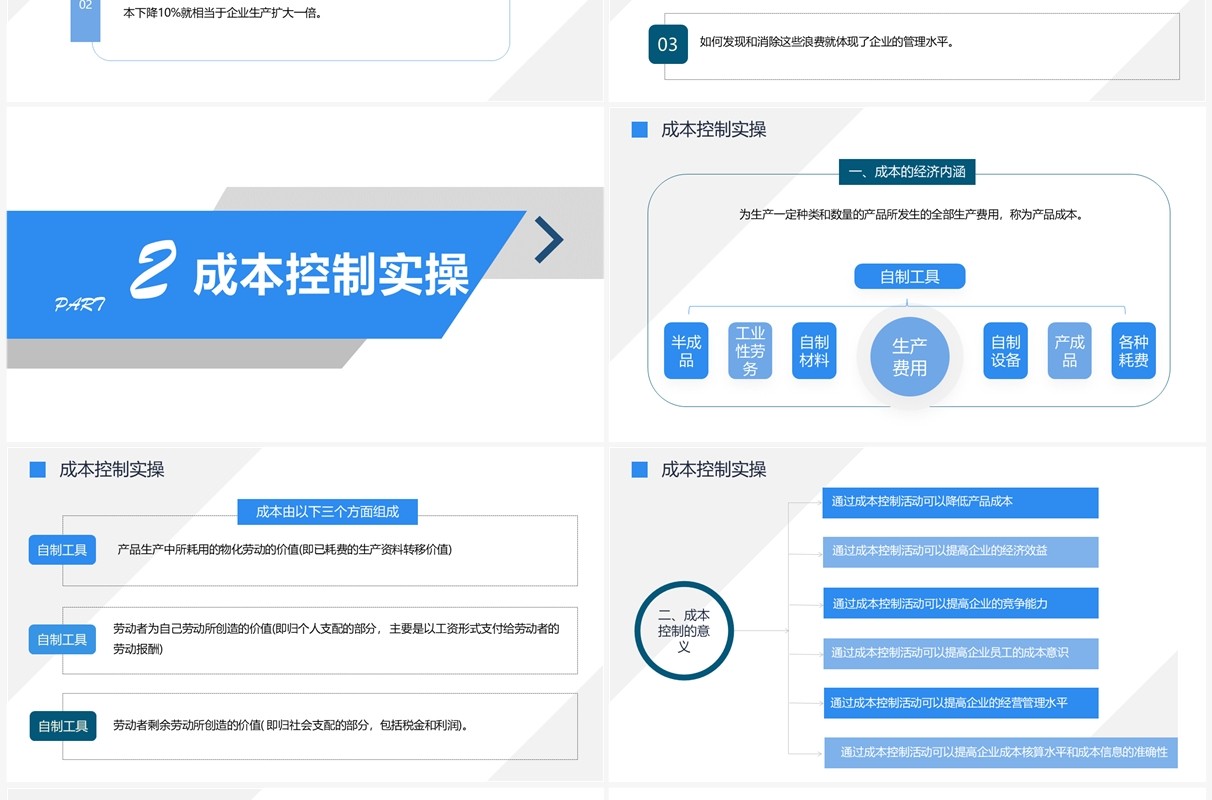This screenshot has width=1212, height=800.
Task: Click the "成本控制实操" heading above "一、成本的经济内涵"
Action: tap(714, 130)
